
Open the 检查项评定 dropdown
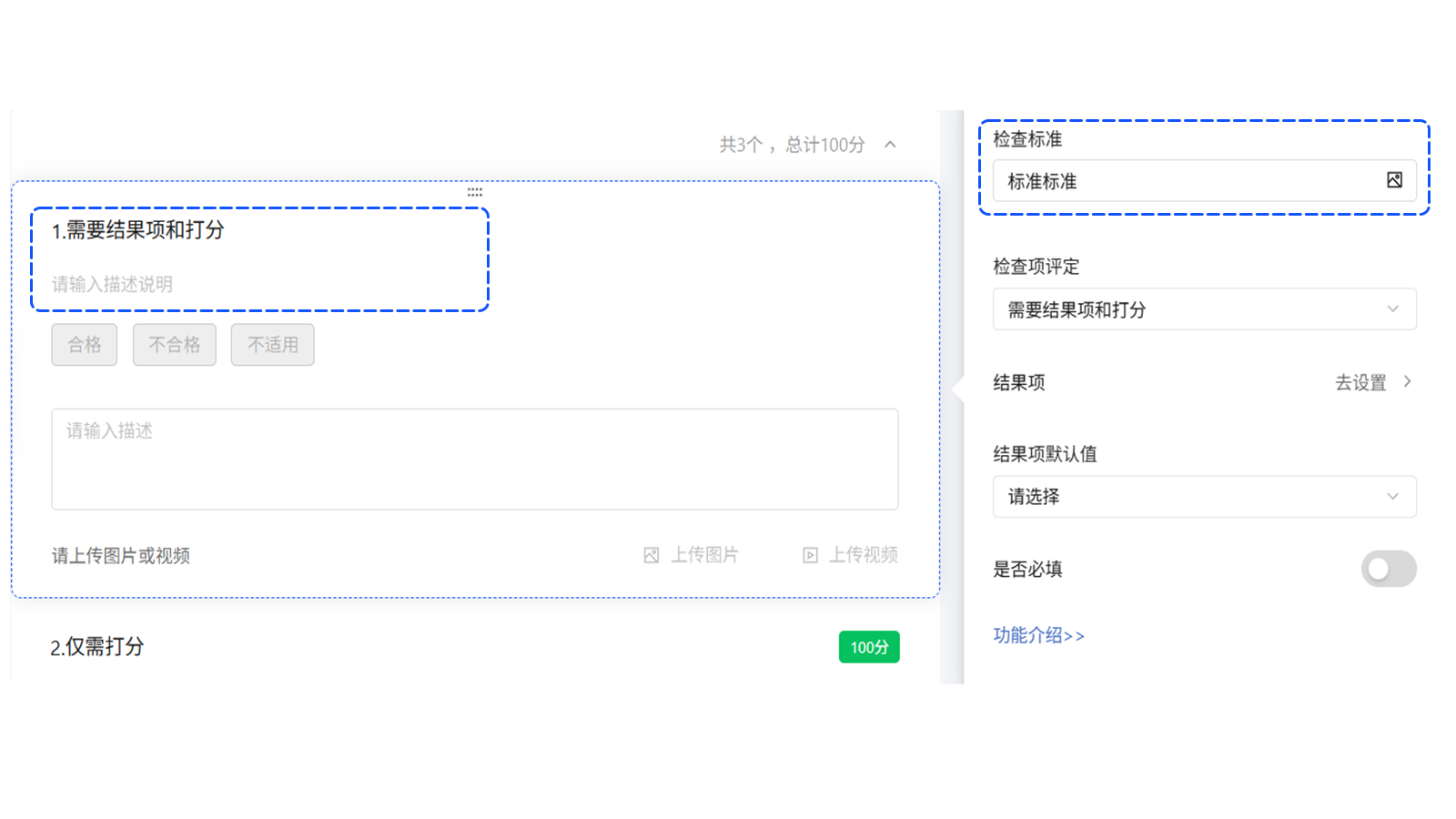1203,309
